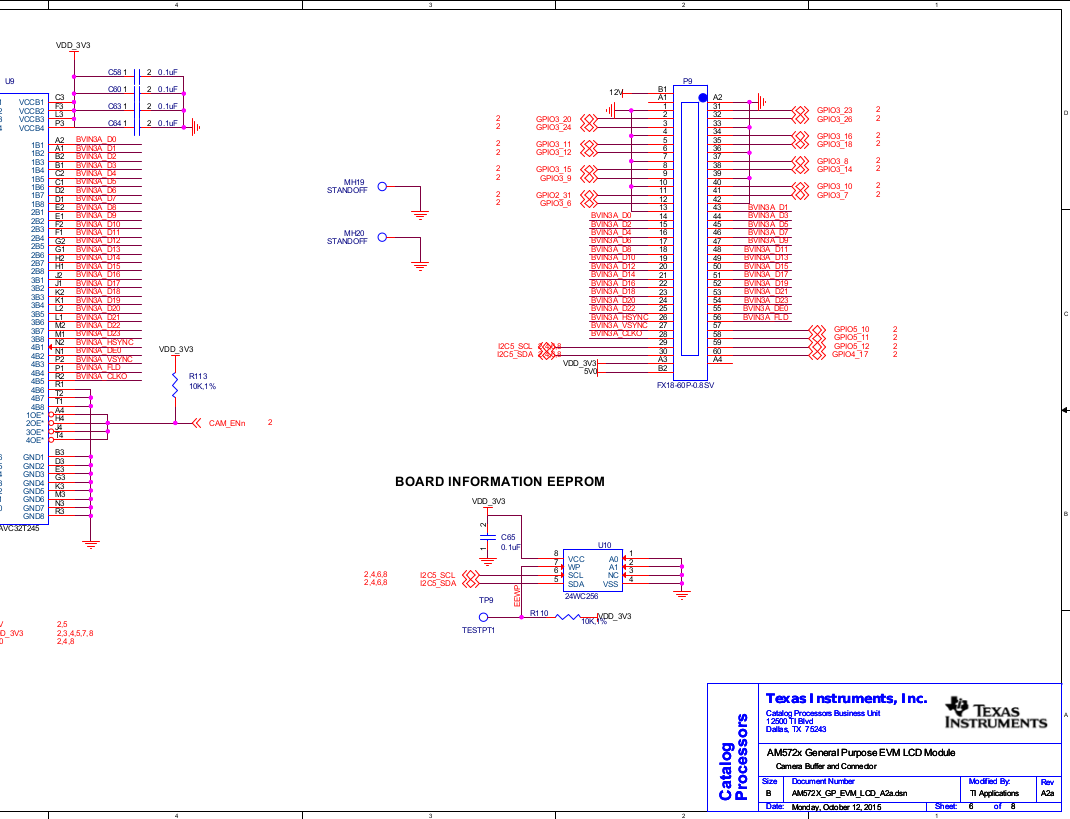Click the Monday, October 12, 2015 date
Screen dimensions: 1070x819
(x=836, y=807)
